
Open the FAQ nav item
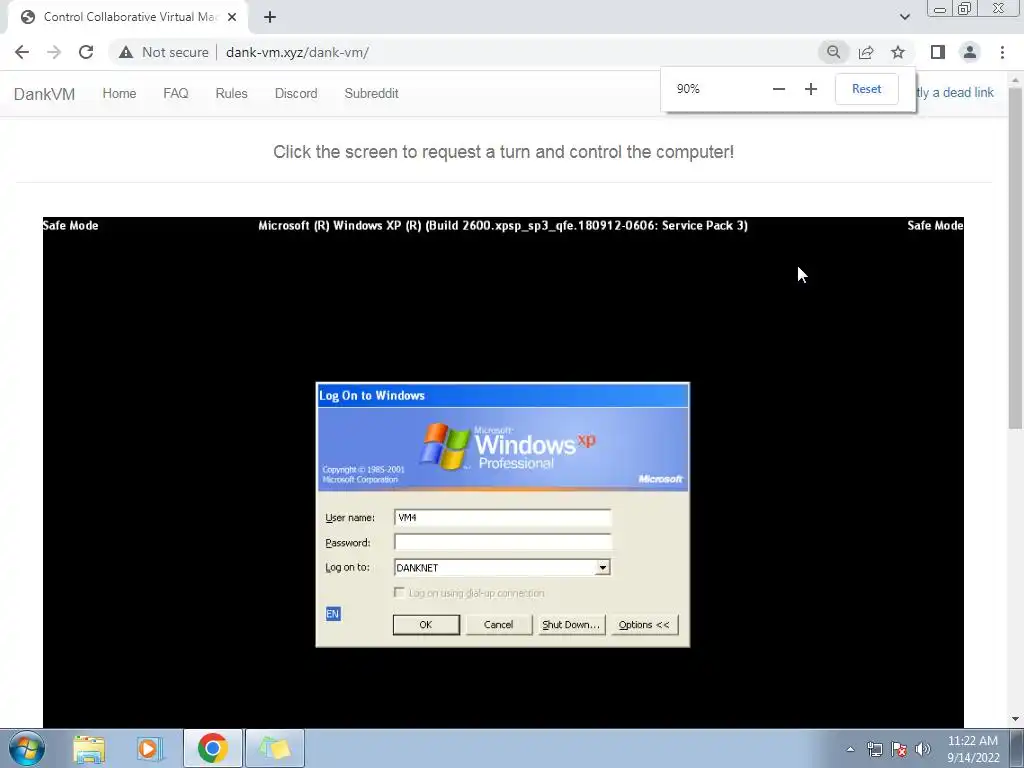pos(176,93)
